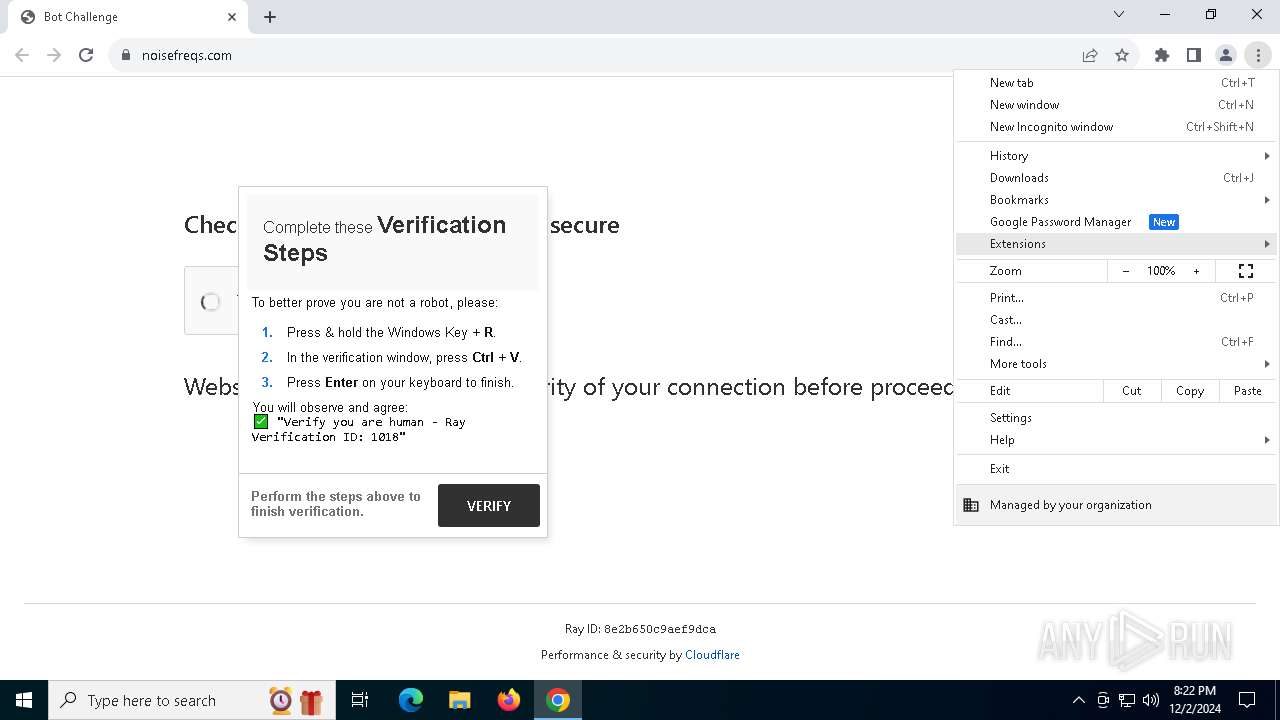Show hidden system tray icons
The height and width of the screenshot is (720, 1280).
(x=1078, y=700)
